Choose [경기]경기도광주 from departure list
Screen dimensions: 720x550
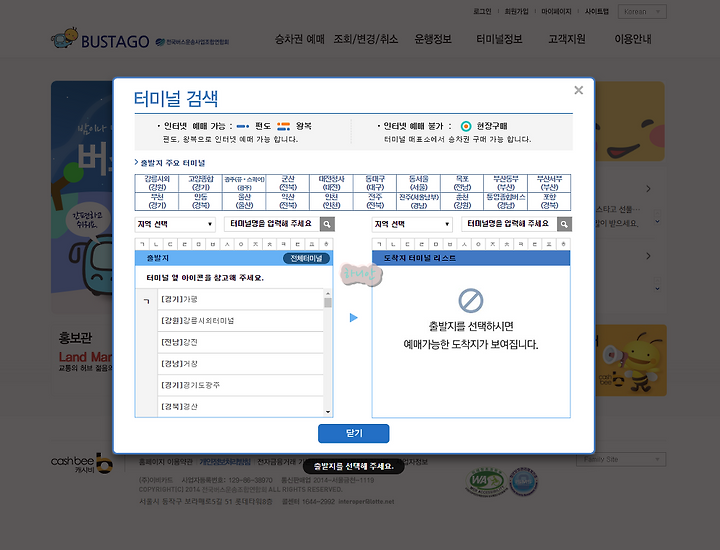tap(240, 385)
